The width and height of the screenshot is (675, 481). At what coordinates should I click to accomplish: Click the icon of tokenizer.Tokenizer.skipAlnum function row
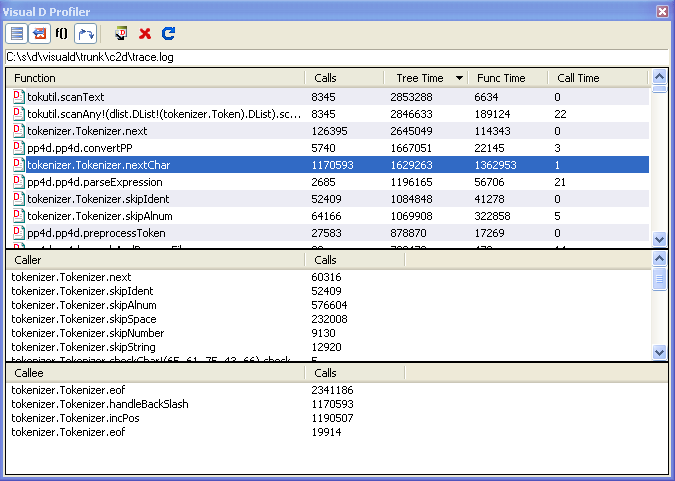(x=18, y=215)
